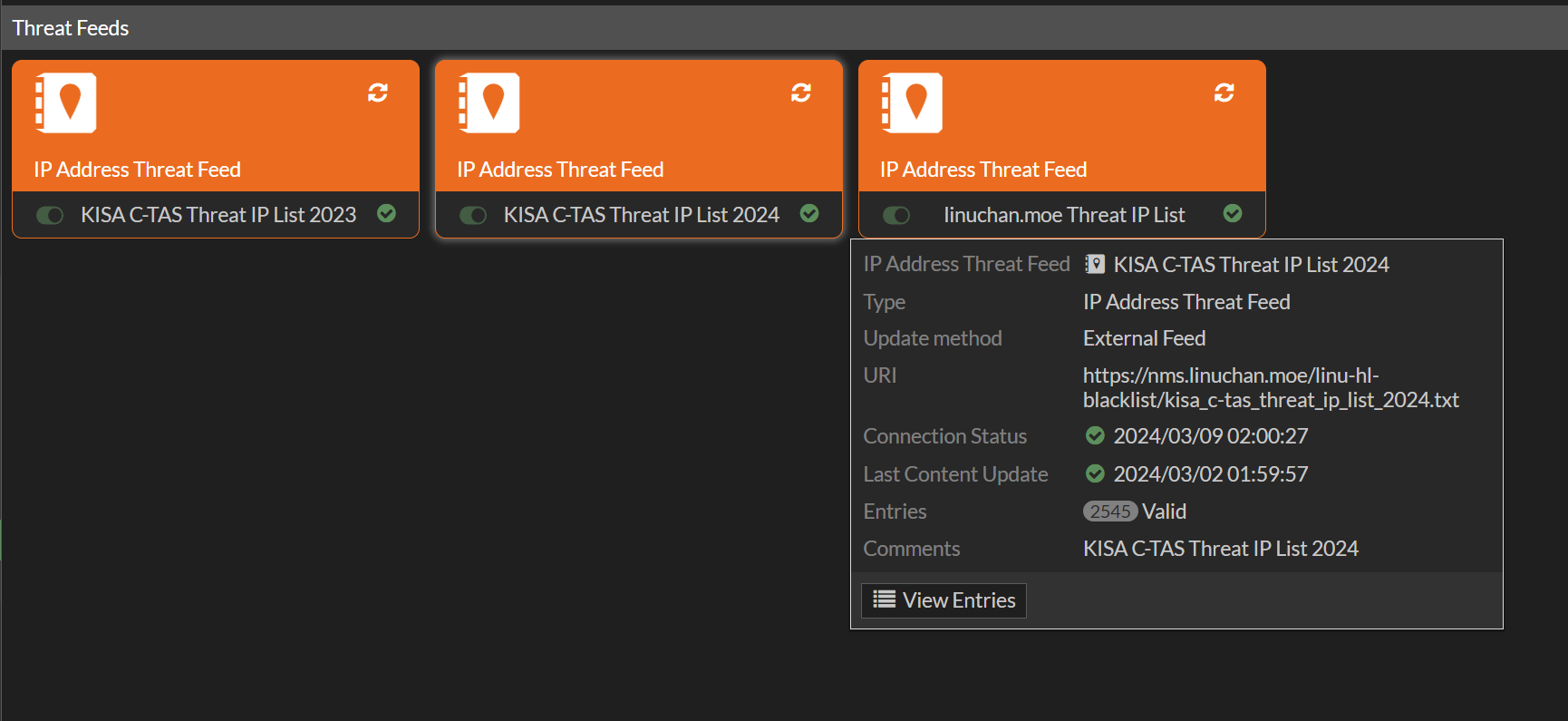This screenshot has height=721, width=1568.
Task: Click the Last Content Update green check icon
Action: point(1095,473)
